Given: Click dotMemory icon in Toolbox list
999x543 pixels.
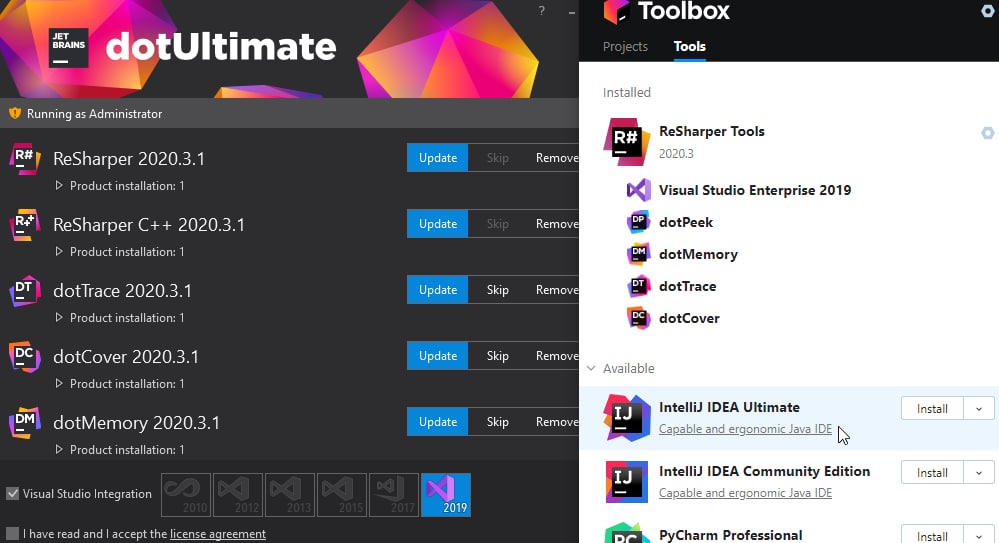Looking at the screenshot, I should 638,254.
